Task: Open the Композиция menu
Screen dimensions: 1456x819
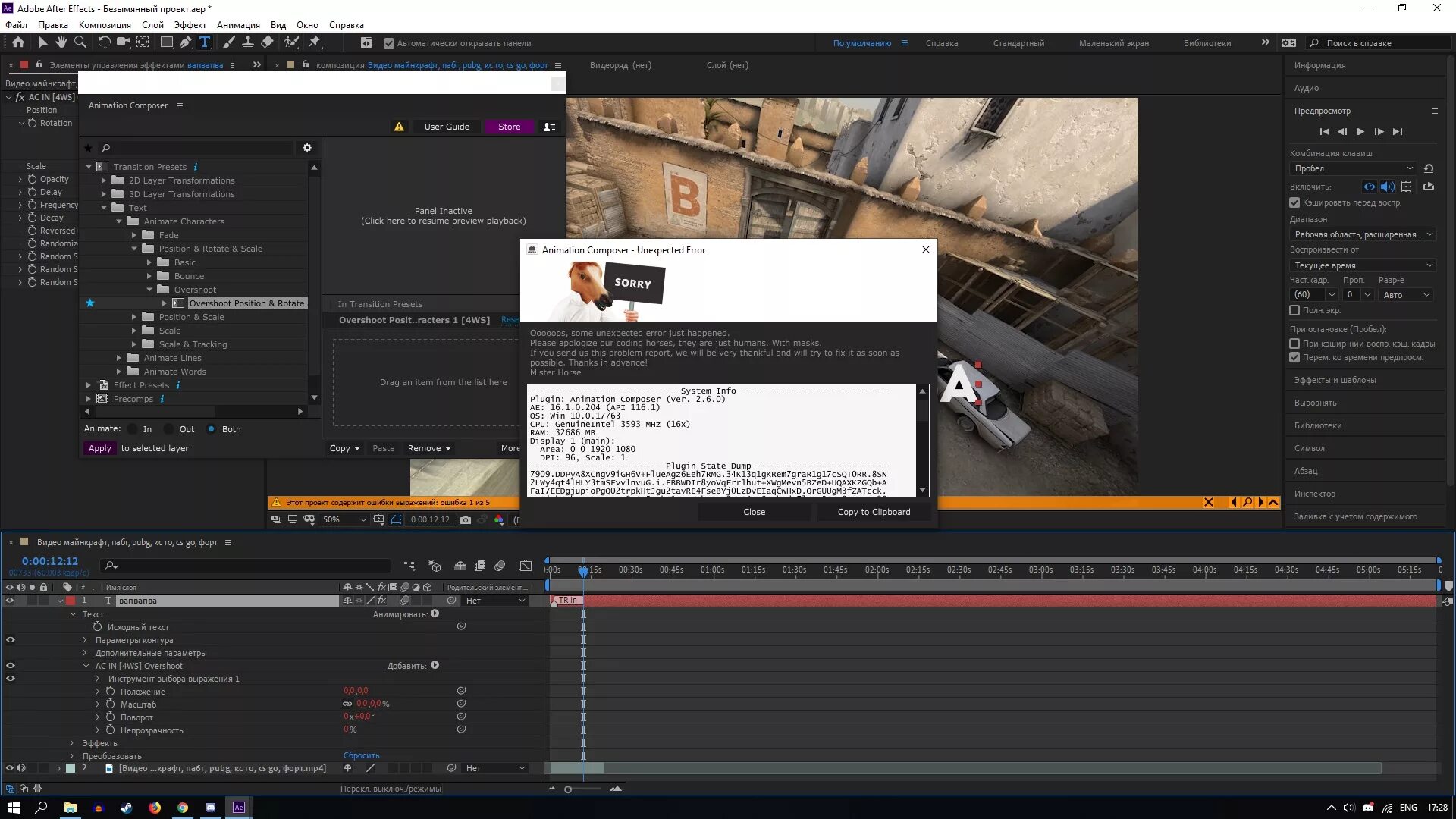Action: pyautogui.click(x=105, y=24)
